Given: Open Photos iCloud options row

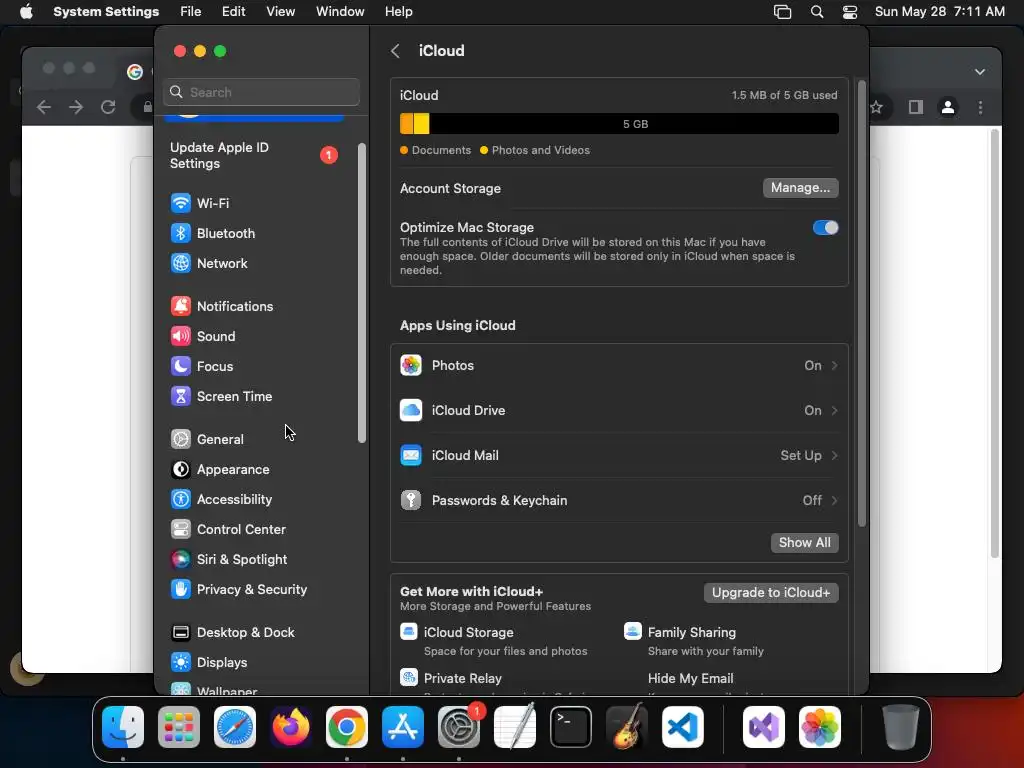Looking at the screenshot, I should 619,366.
